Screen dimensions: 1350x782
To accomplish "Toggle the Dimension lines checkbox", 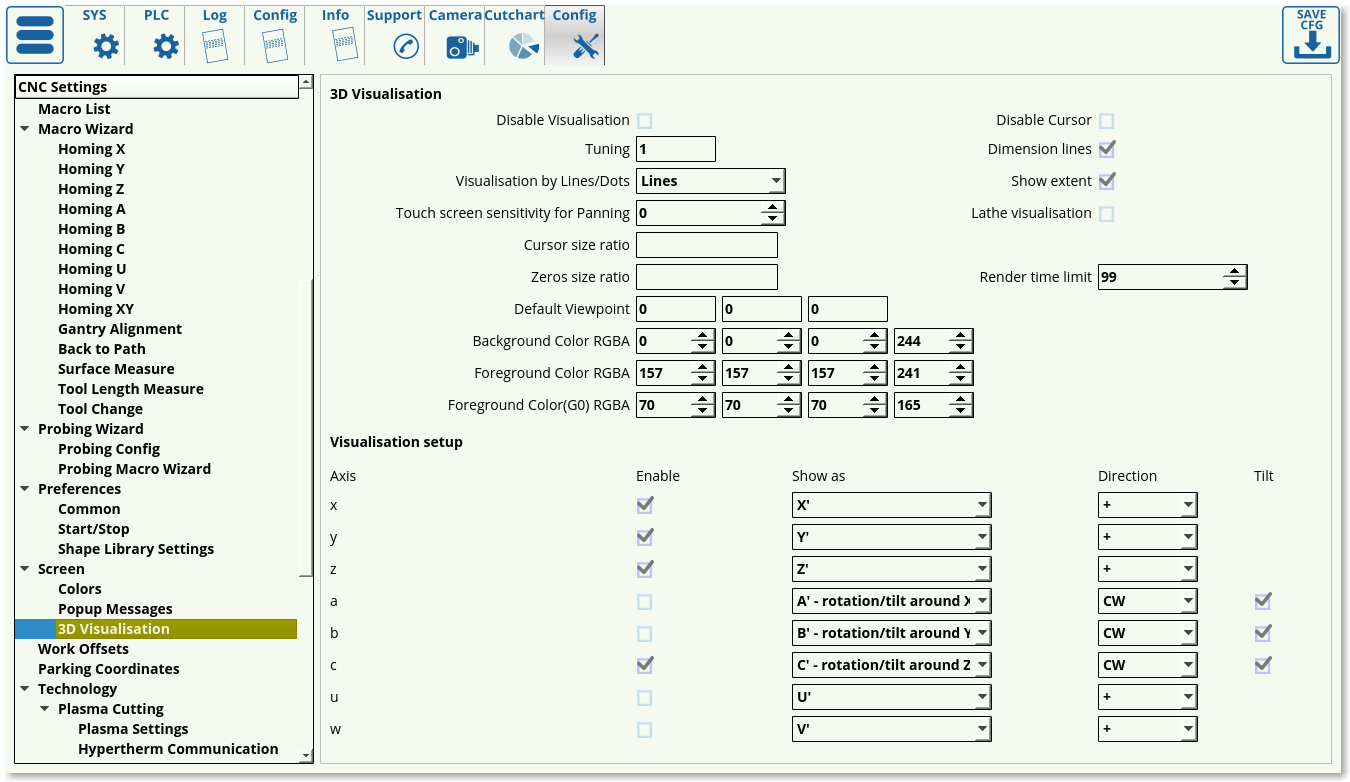I will 1106,149.
